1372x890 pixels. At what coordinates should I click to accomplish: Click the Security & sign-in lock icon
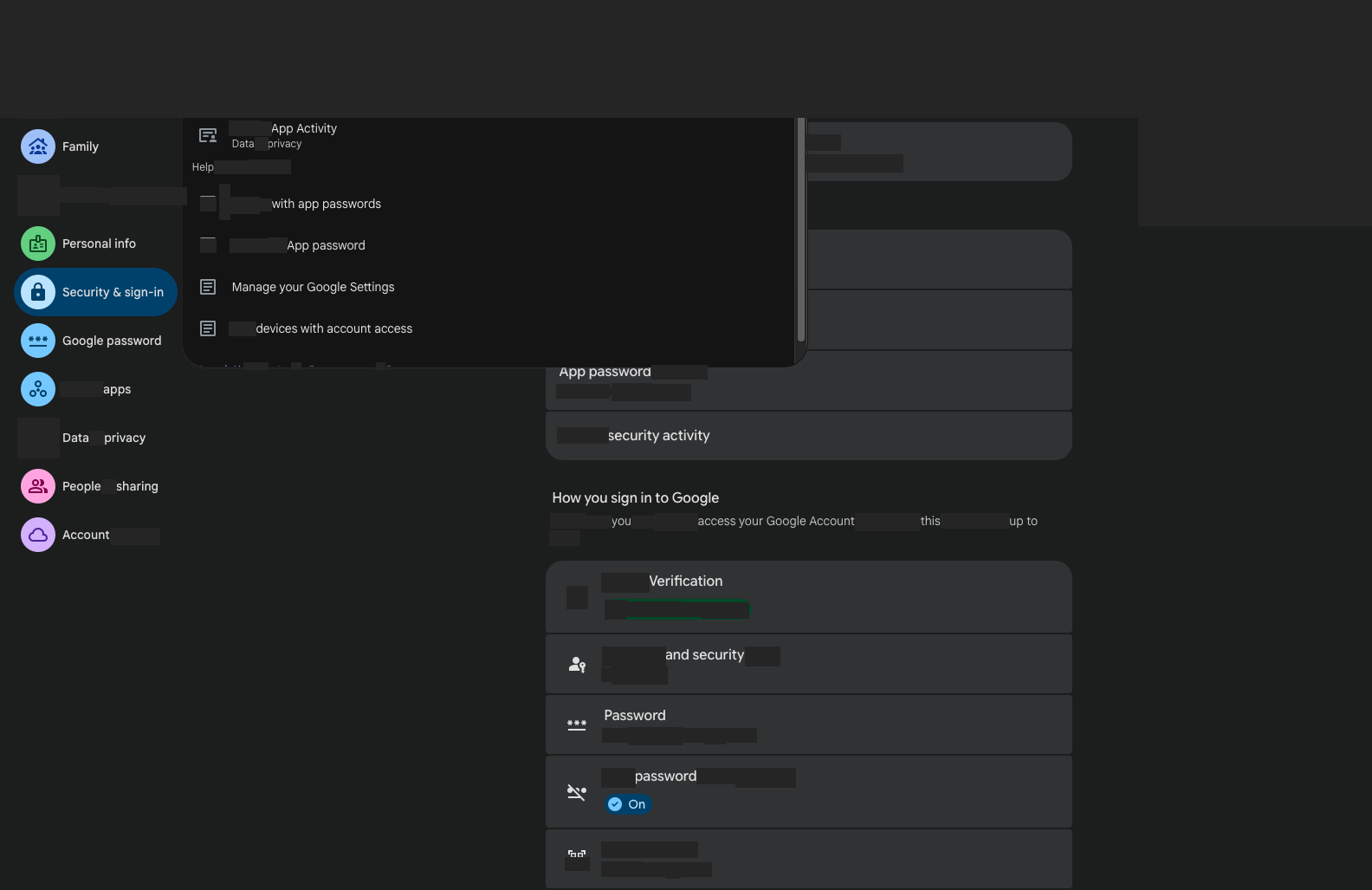[x=38, y=292]
